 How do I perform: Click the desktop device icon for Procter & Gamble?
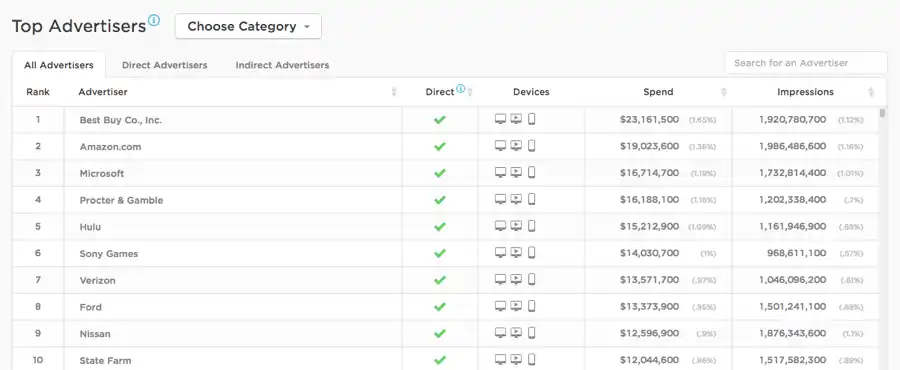[501, 199]
